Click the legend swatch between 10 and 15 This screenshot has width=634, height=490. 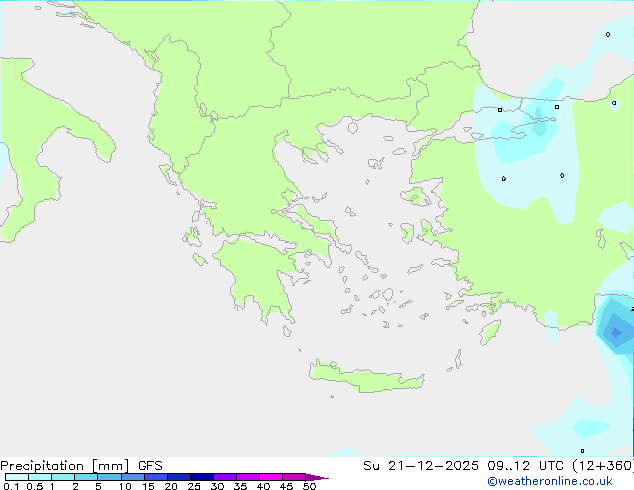[x=132, y=477]
